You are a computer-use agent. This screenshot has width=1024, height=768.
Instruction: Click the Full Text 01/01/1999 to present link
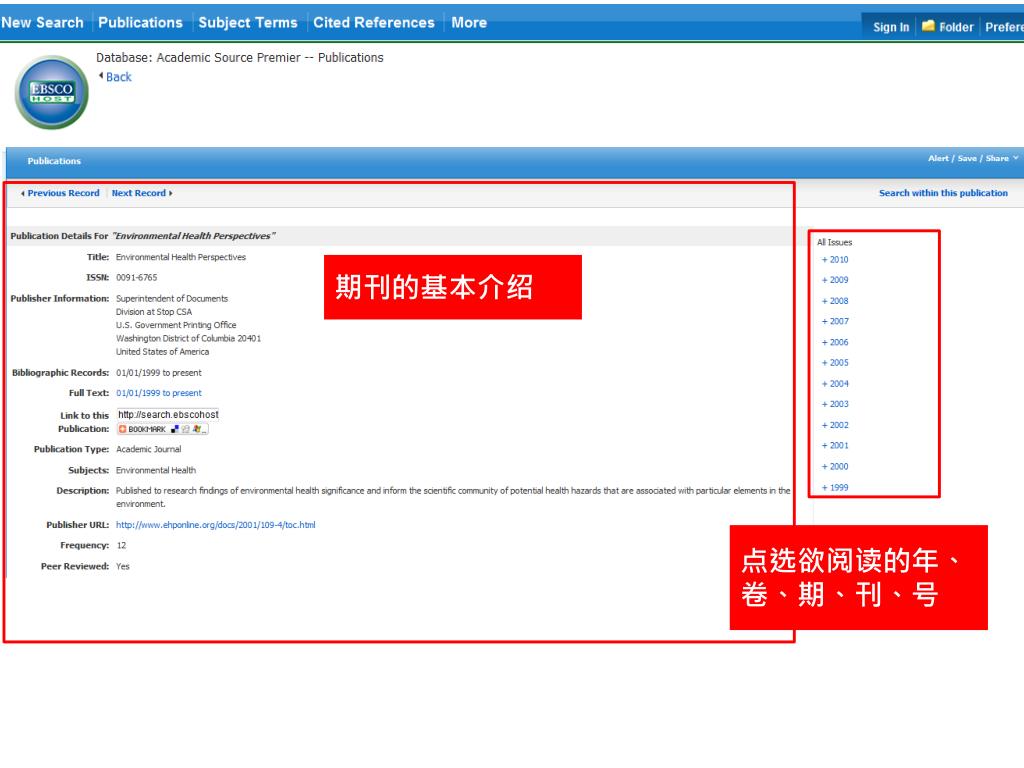159,392
